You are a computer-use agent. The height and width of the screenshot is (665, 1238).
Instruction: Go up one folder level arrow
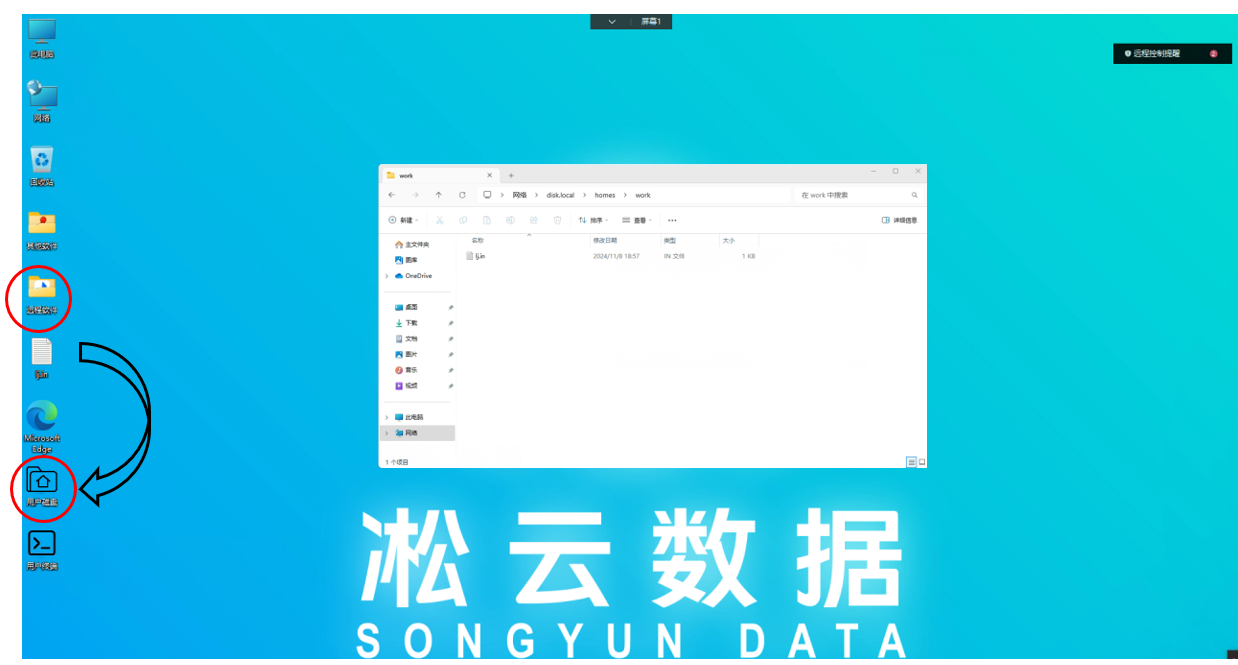438,195
